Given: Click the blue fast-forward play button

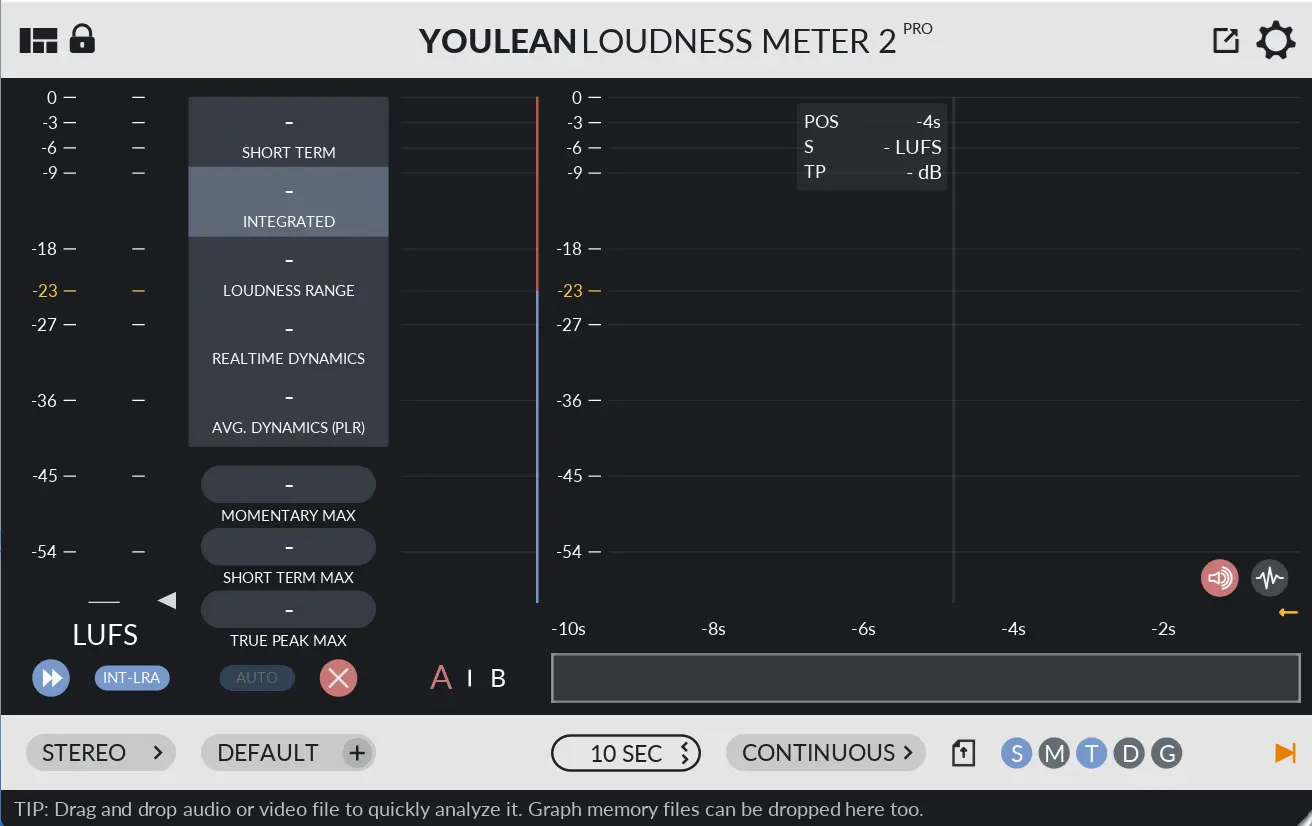Looking at the screenshot, I should click(x=50, y=678).
